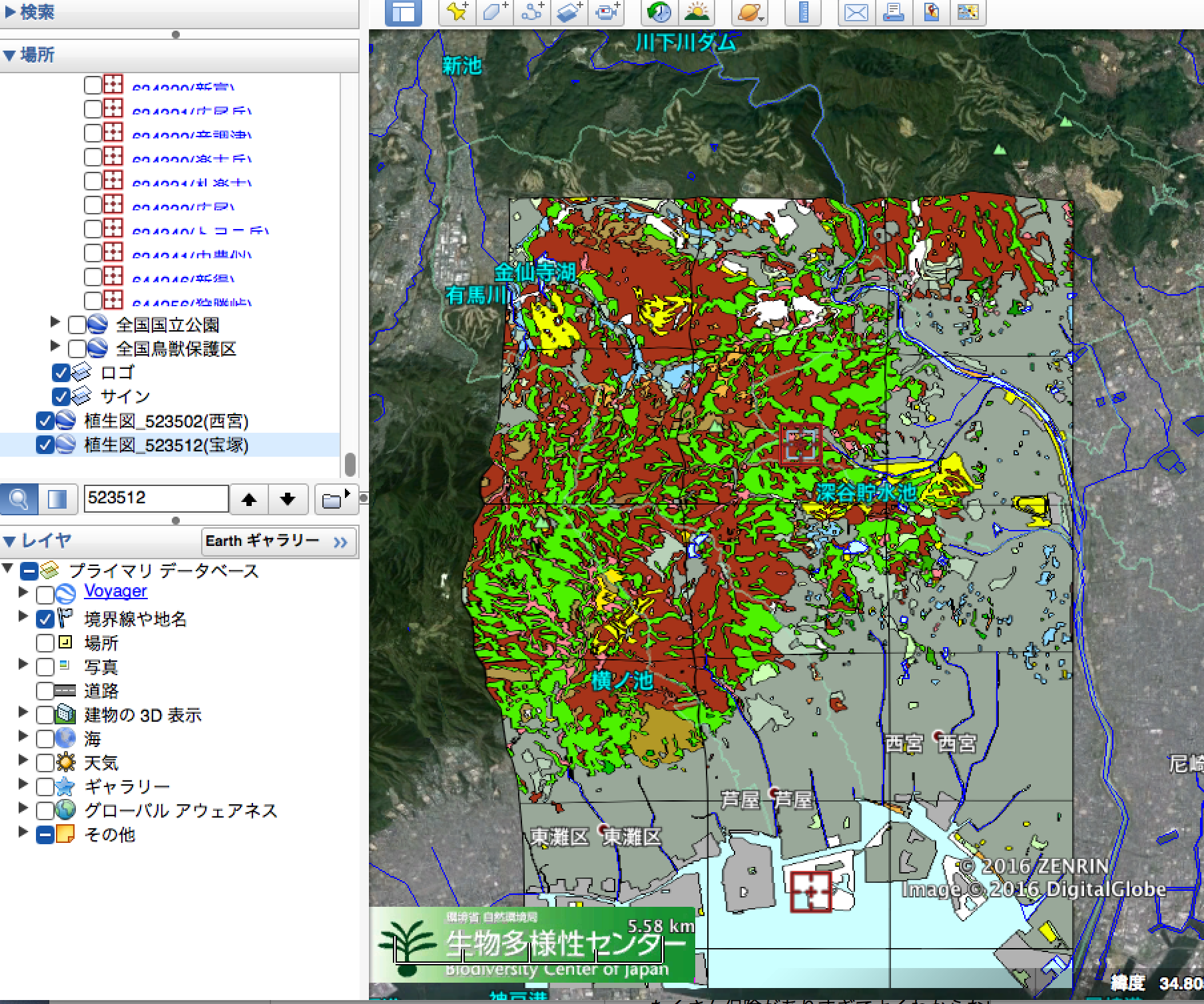
Task: Enable the 海 layer checkbox
Action: [45, 739]
